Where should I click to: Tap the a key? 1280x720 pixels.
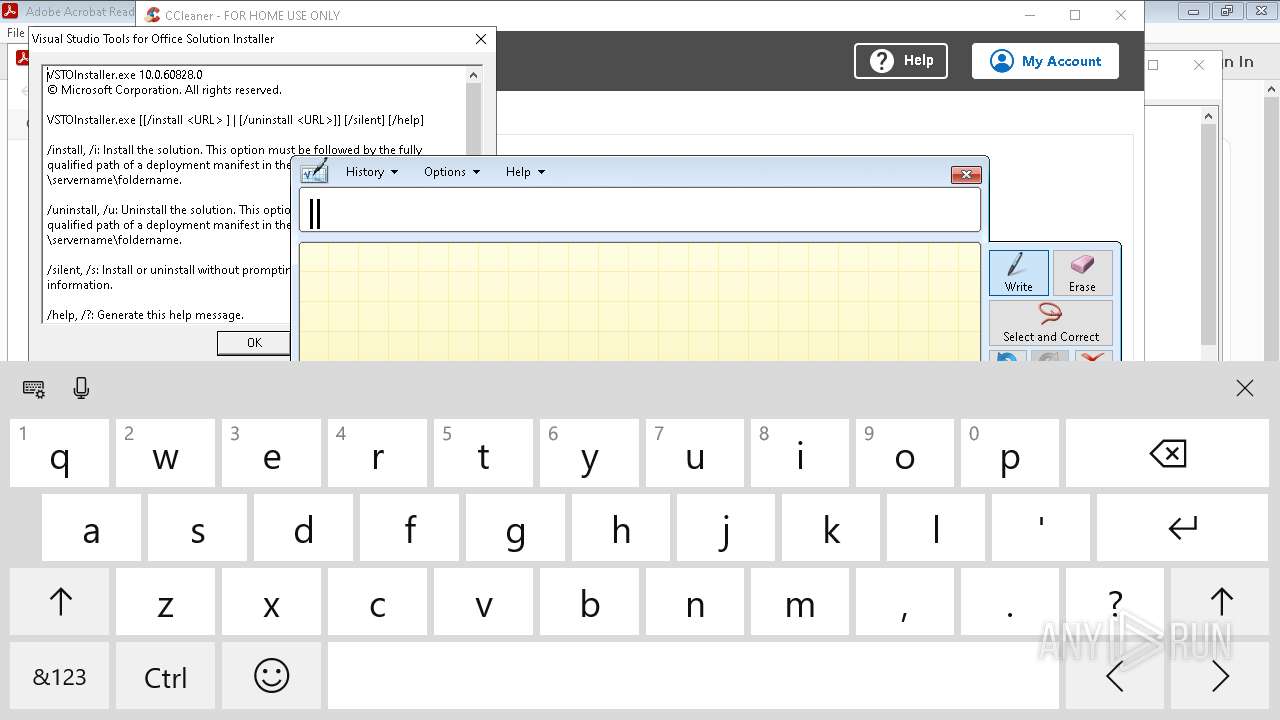click(91, 527)
